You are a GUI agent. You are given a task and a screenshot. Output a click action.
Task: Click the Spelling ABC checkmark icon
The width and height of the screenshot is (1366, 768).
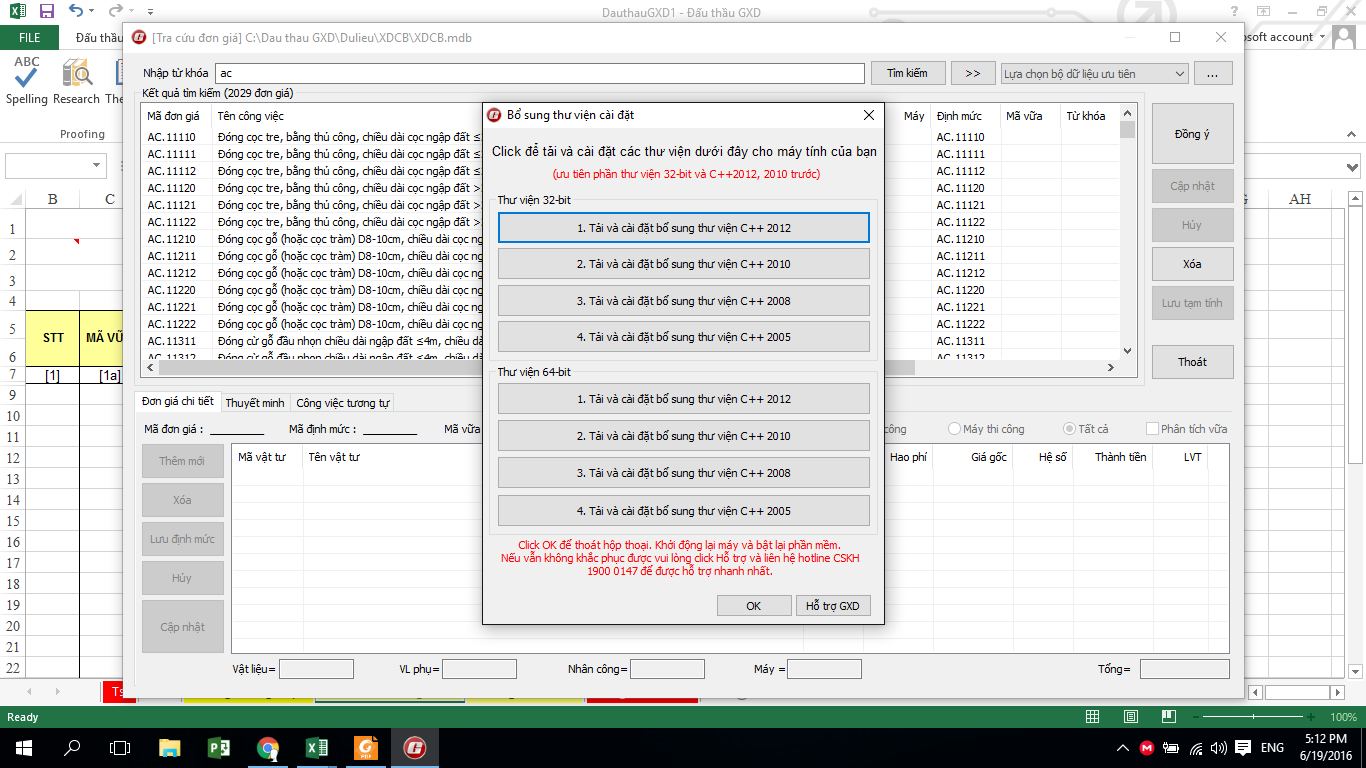click(27, 73)
